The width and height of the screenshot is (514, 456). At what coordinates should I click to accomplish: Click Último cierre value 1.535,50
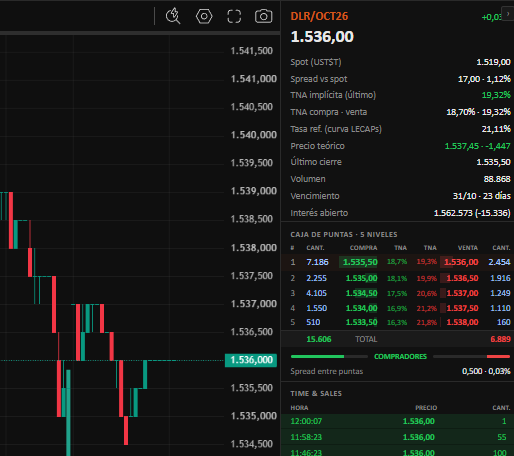click(493, 162)
